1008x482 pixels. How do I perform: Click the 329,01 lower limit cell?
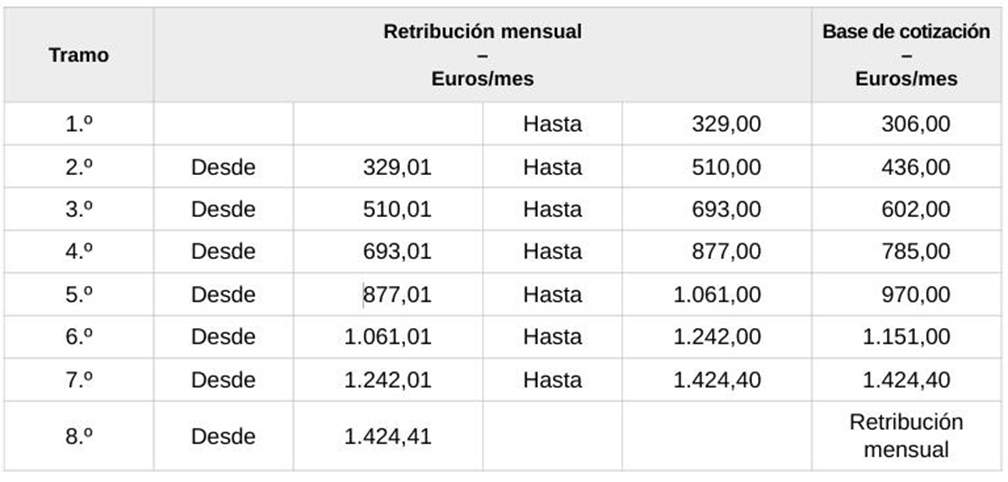397,168
